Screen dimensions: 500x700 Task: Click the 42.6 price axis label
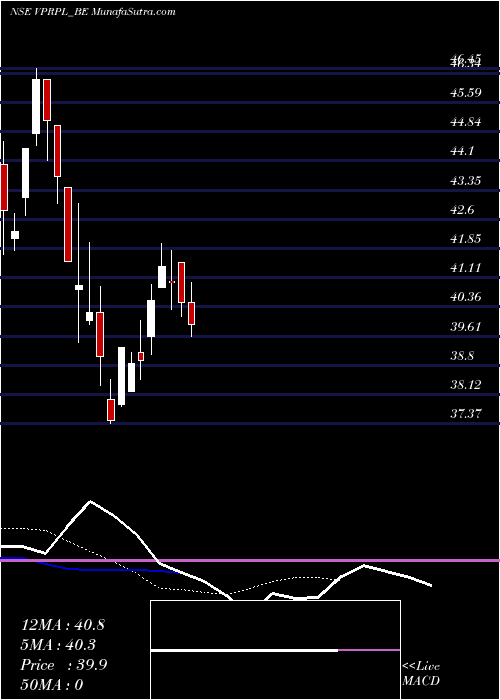pos(462,210)
